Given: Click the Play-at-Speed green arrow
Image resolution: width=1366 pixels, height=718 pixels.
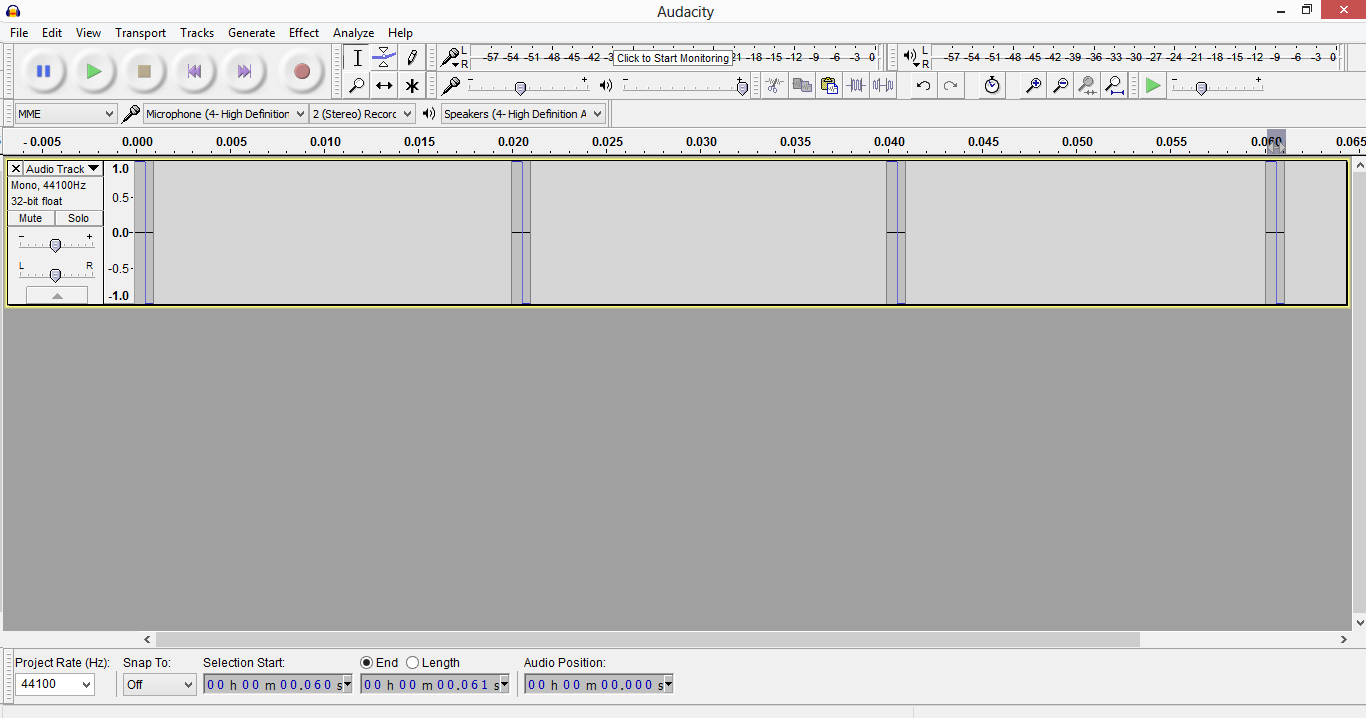Looking at the screenshot, I should (1154, 86).
